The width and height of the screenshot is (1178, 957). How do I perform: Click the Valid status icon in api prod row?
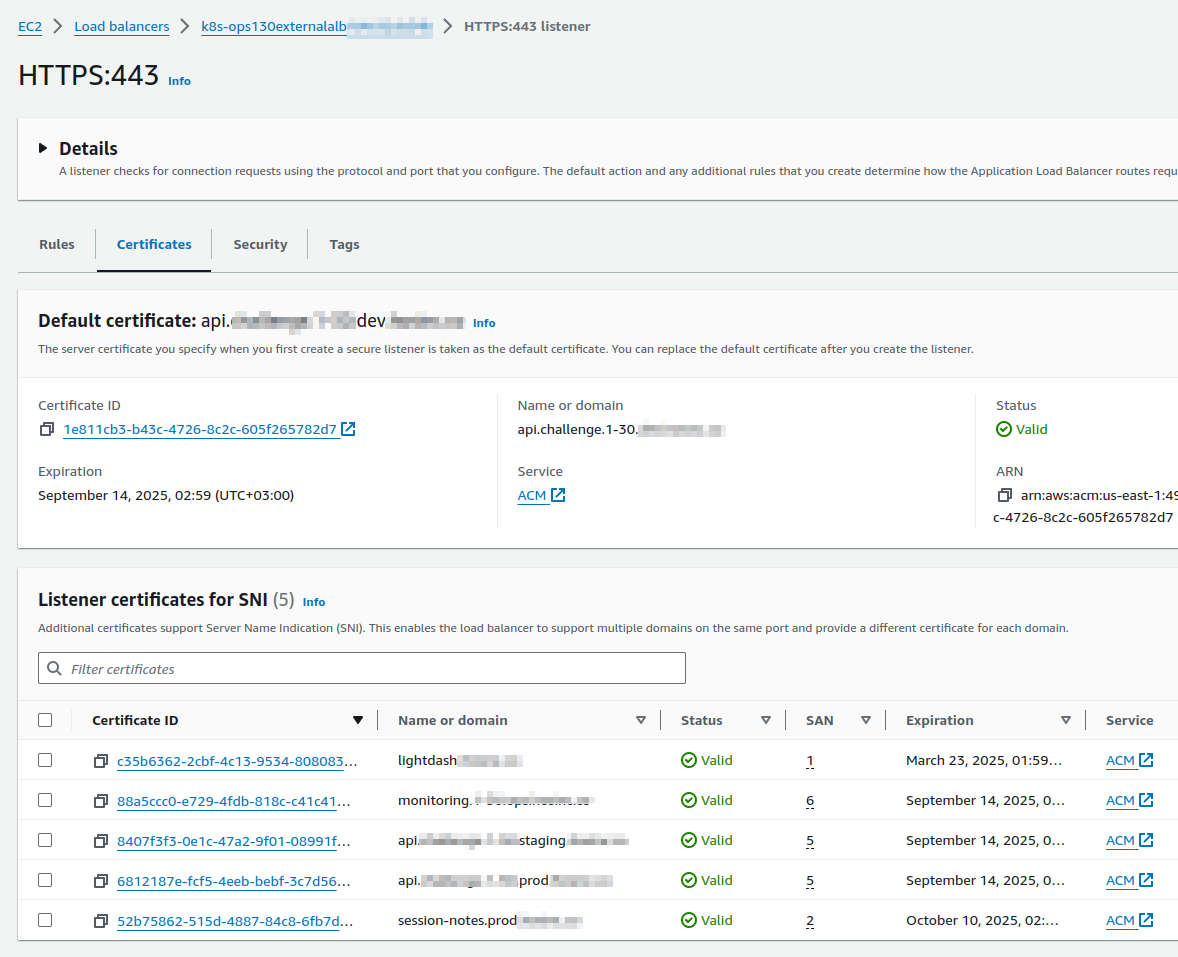(689, 880)
